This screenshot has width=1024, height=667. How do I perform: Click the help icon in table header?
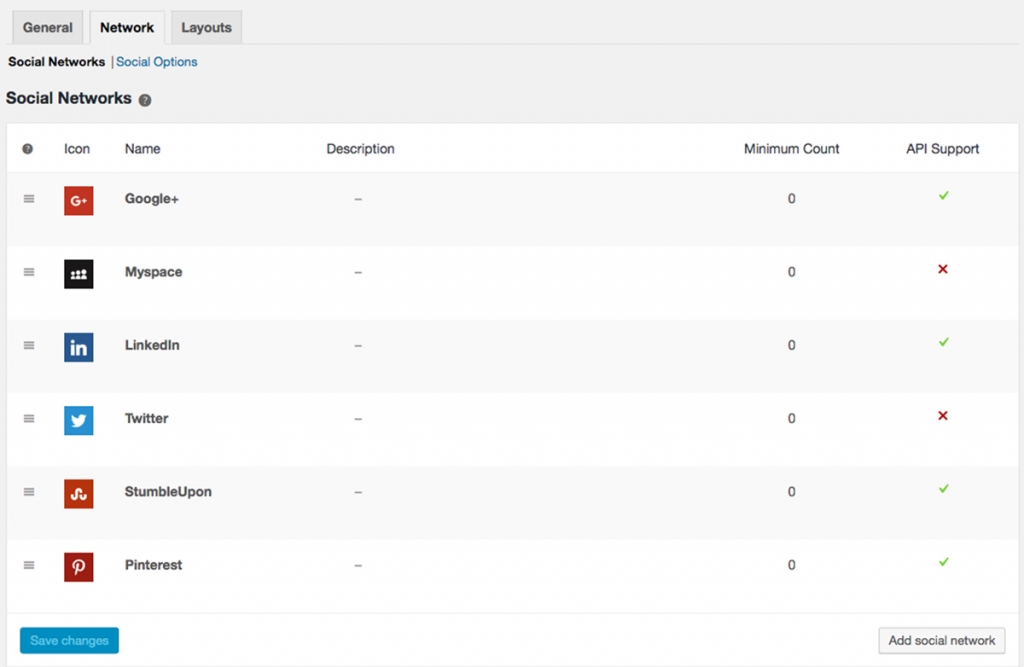(28, 149)
